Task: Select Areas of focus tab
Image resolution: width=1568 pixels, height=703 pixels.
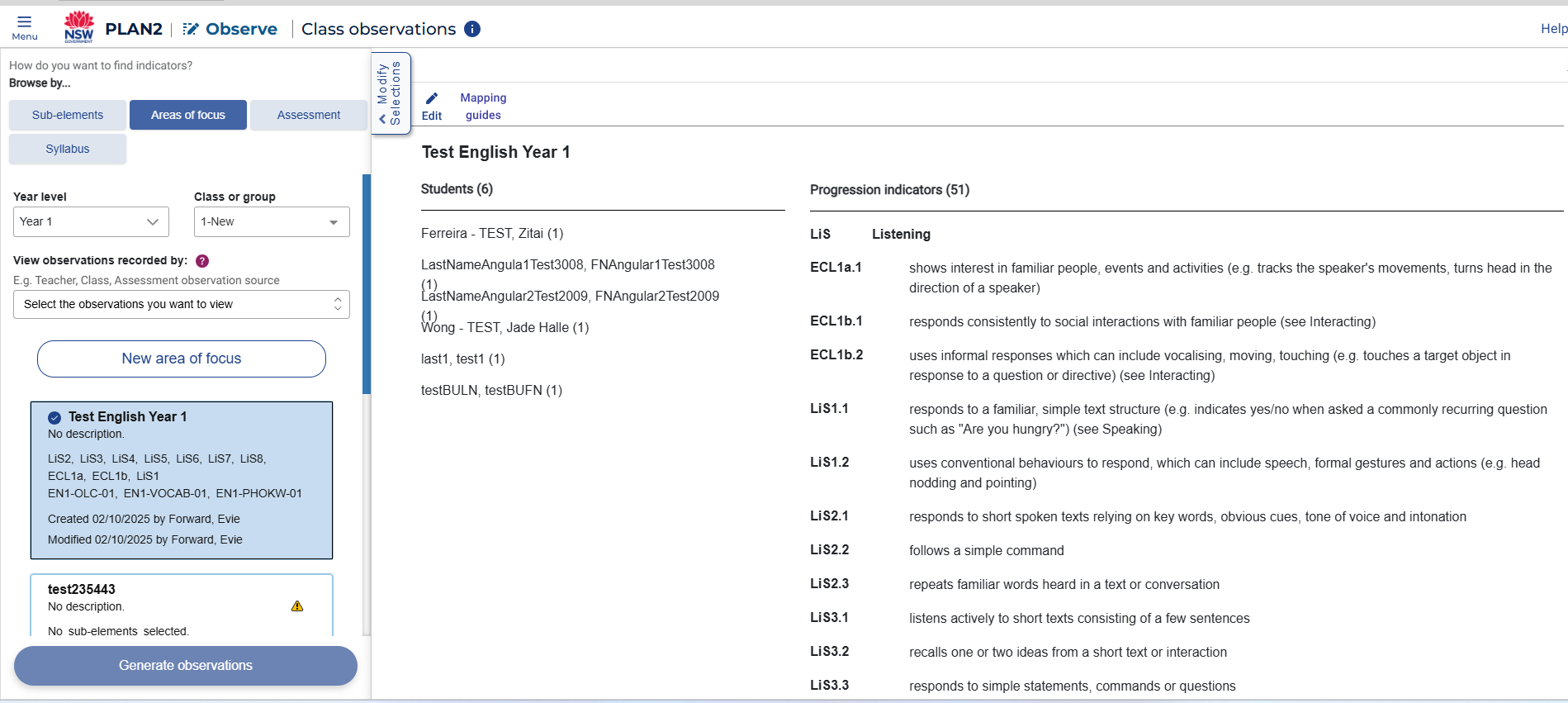Action: [188, 115]
